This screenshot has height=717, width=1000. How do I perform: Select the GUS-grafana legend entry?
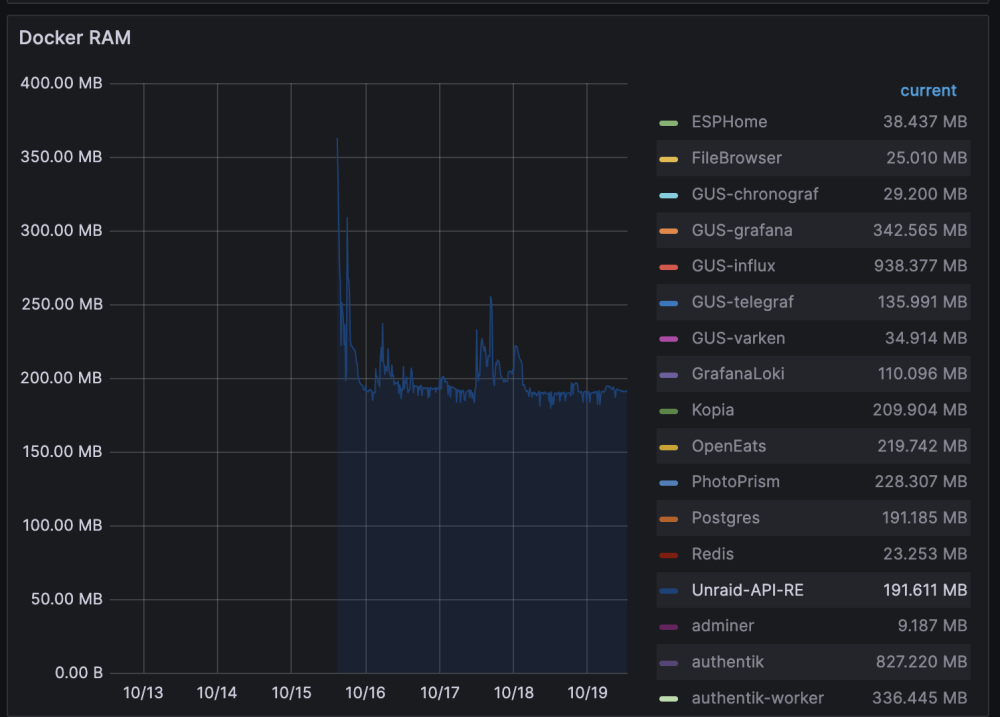(742, 230)
